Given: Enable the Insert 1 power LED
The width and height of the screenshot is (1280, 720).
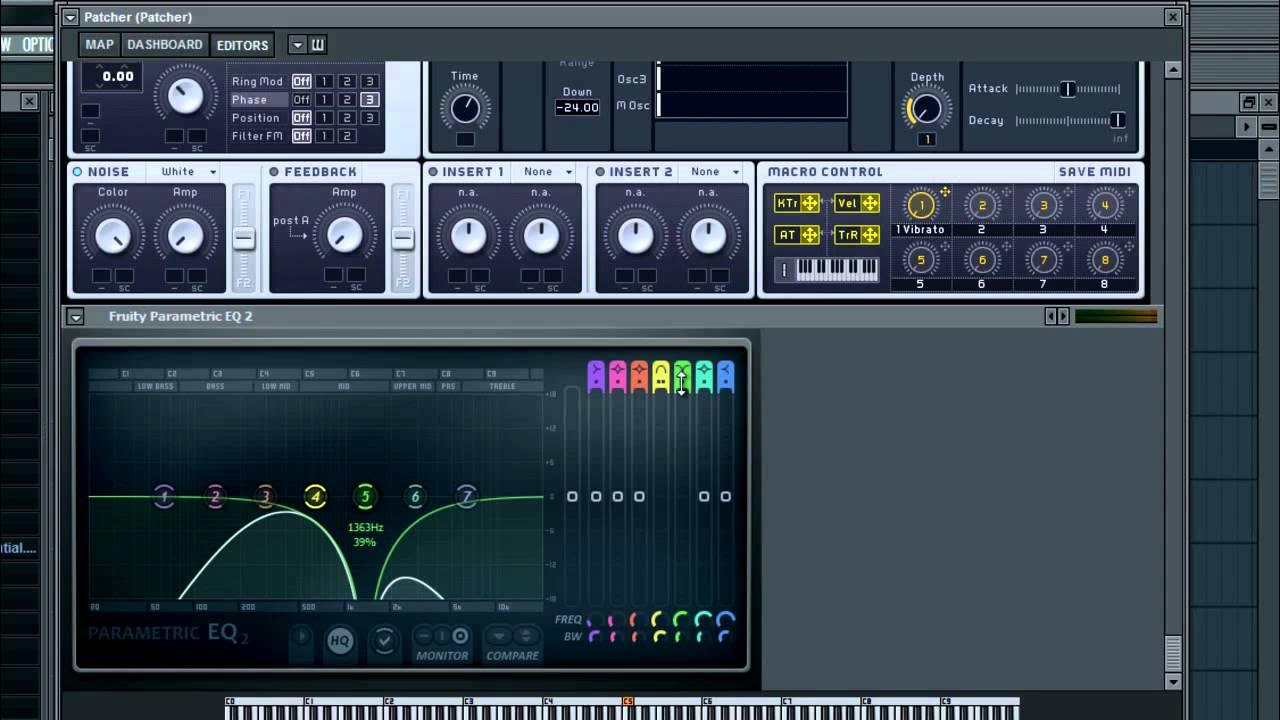Looking at the screenshot, I should pos(433,172).
